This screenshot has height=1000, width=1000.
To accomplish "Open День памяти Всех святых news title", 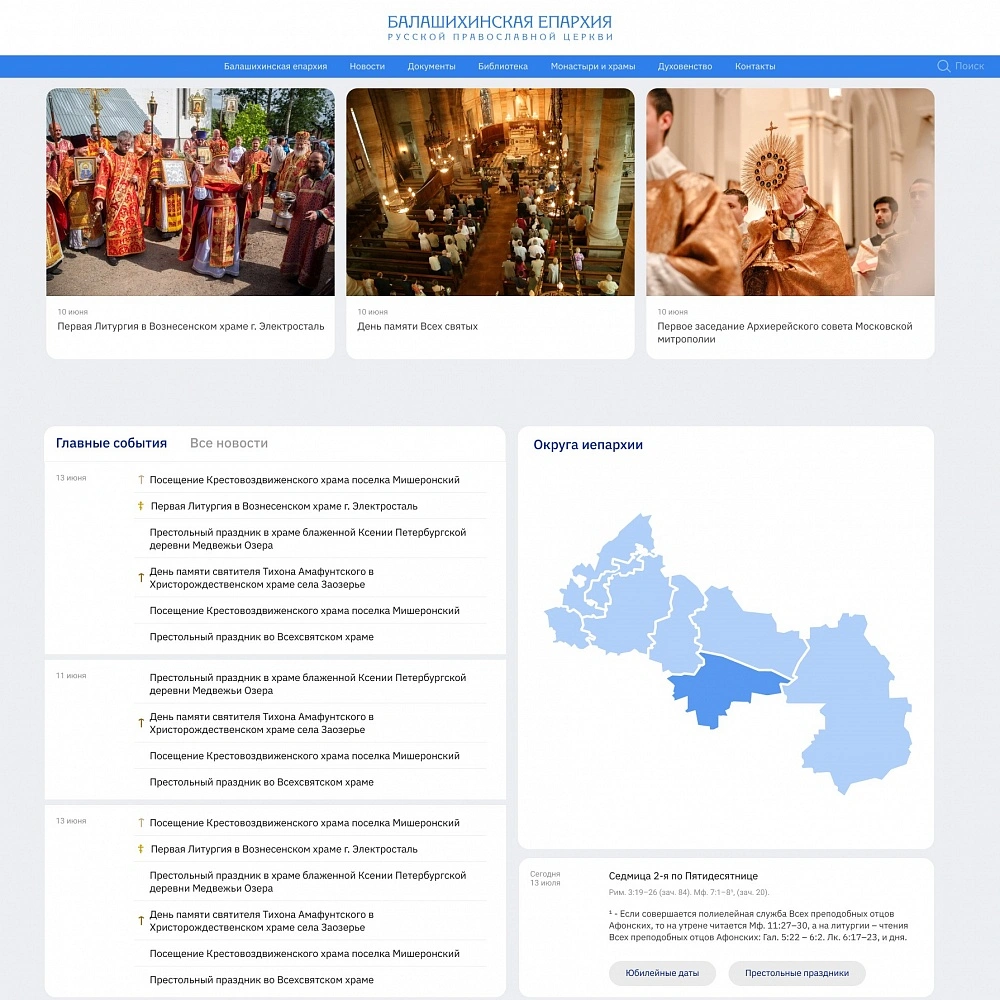I will (417, 327).
